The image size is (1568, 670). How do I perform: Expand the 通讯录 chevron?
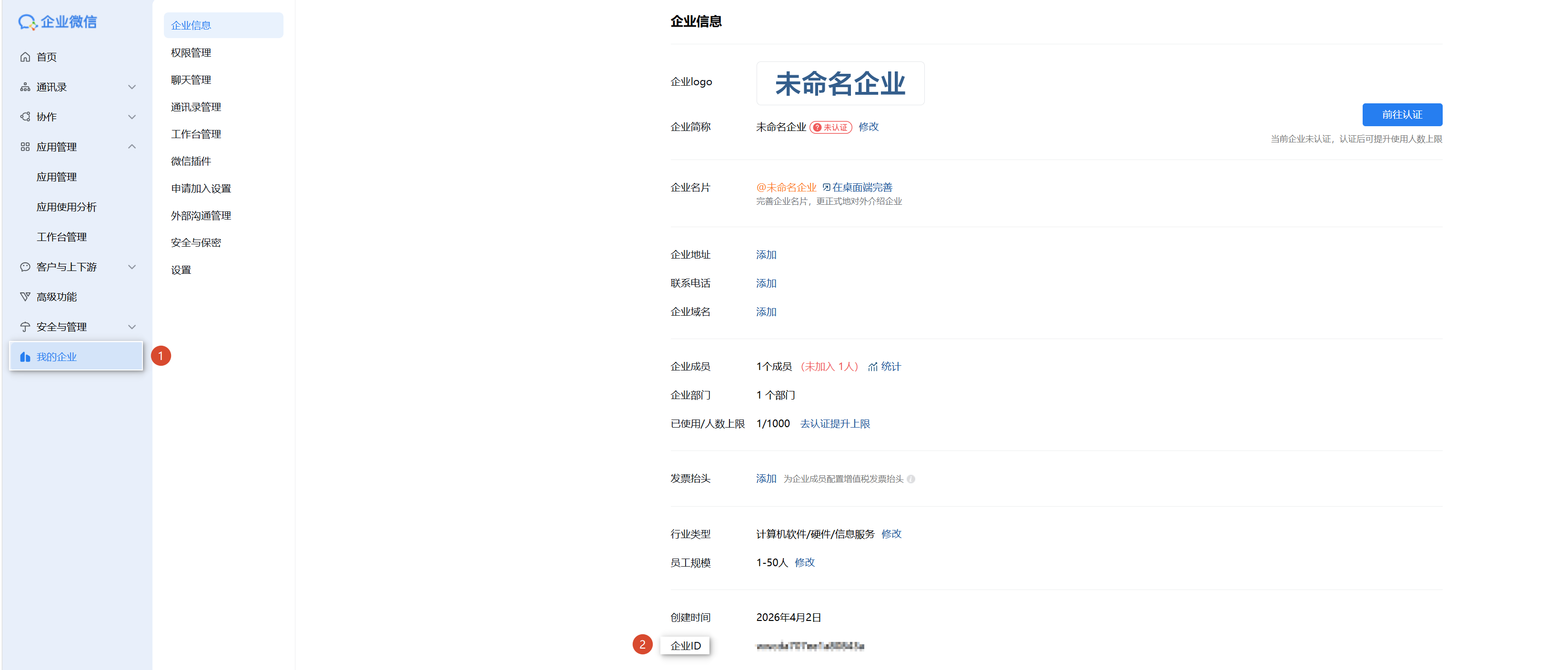coord(132,87)
